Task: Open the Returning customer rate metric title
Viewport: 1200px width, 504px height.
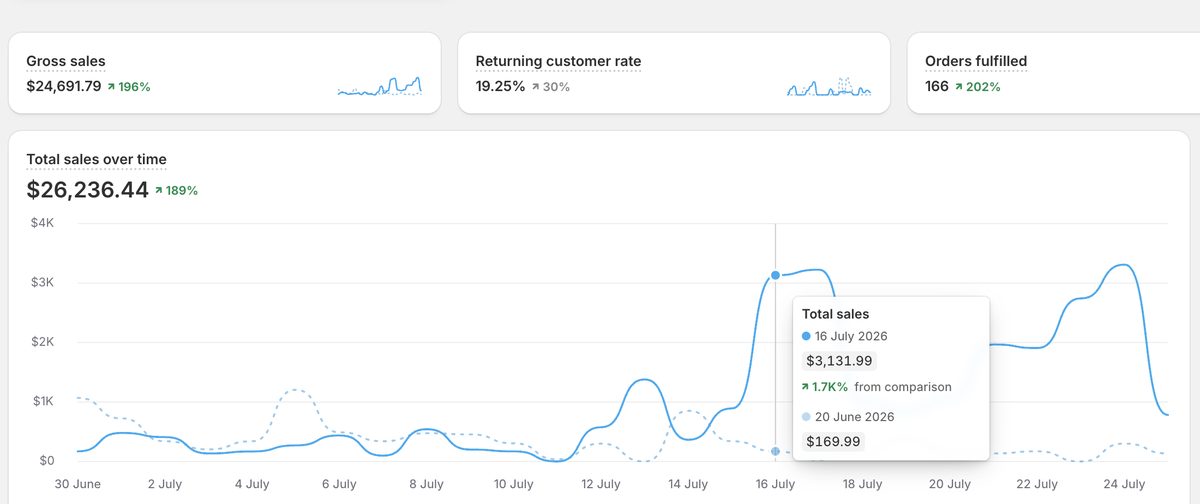Action: tap(558, 61)
